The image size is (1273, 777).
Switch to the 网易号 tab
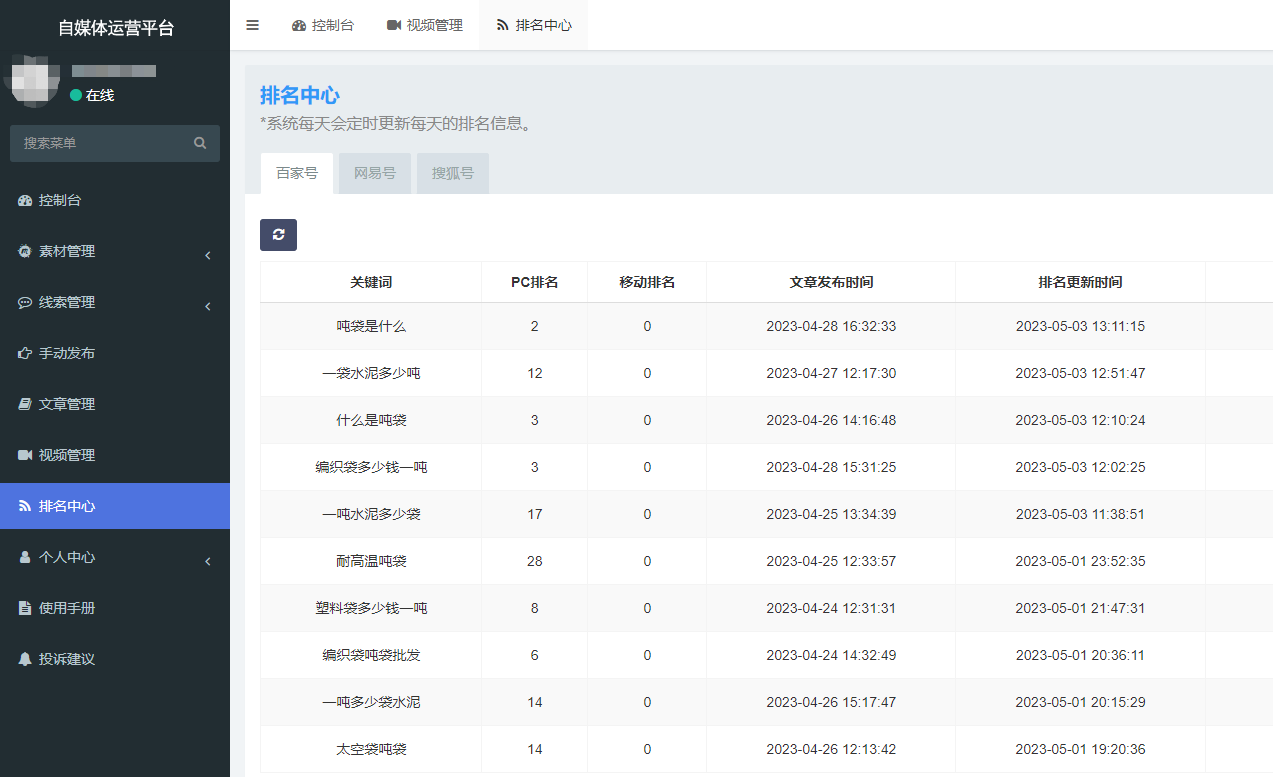375,173
